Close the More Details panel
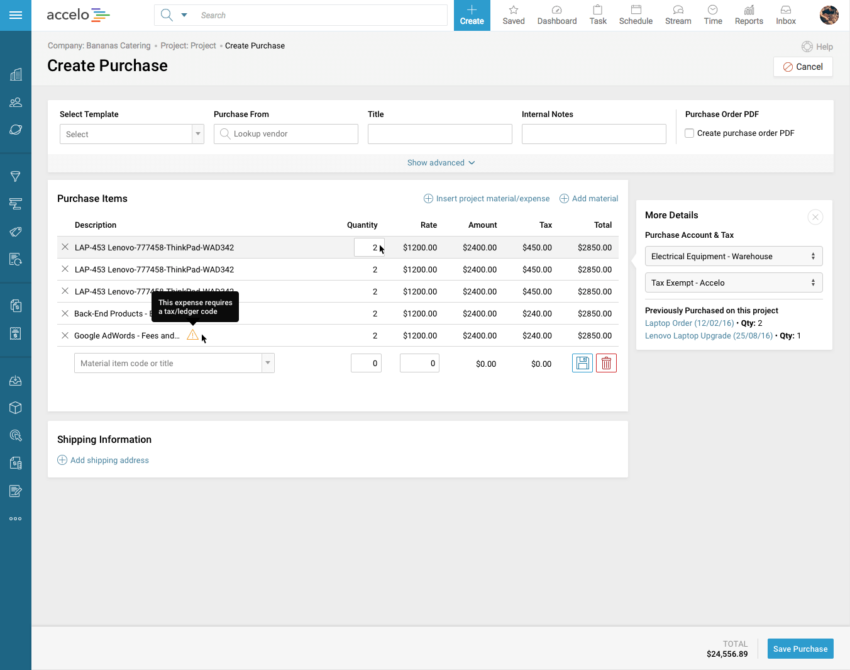 point(815,216)
